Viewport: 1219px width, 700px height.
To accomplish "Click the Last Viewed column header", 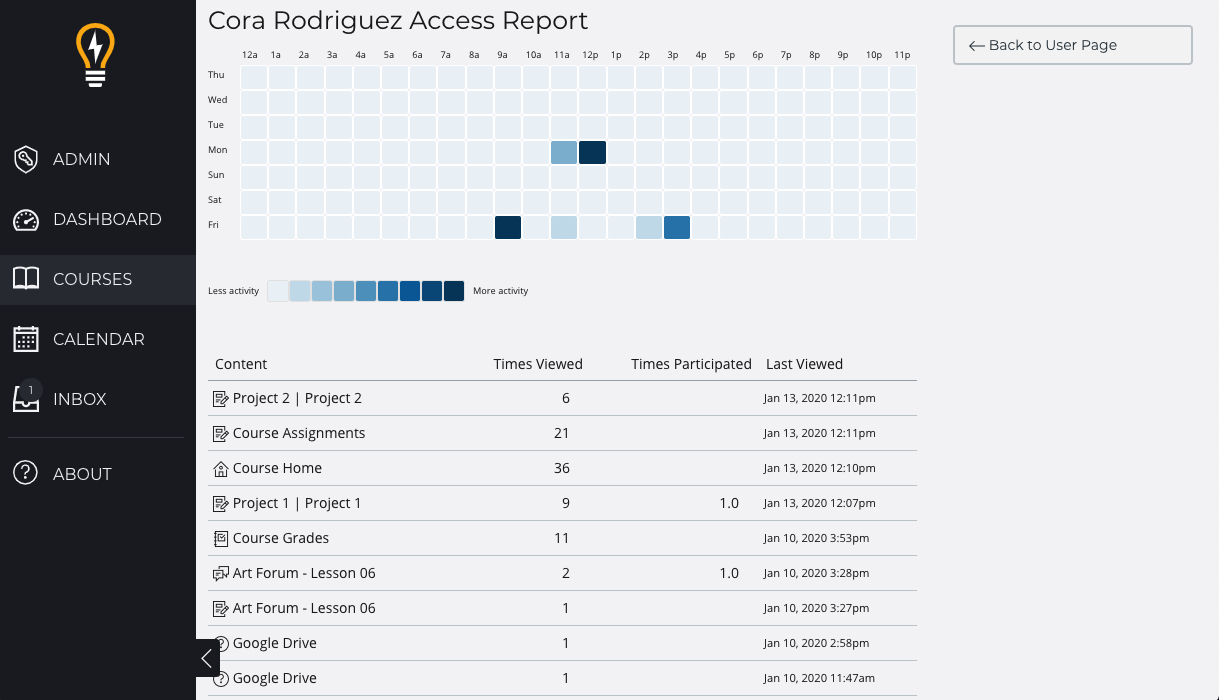I will coord(804,364).
